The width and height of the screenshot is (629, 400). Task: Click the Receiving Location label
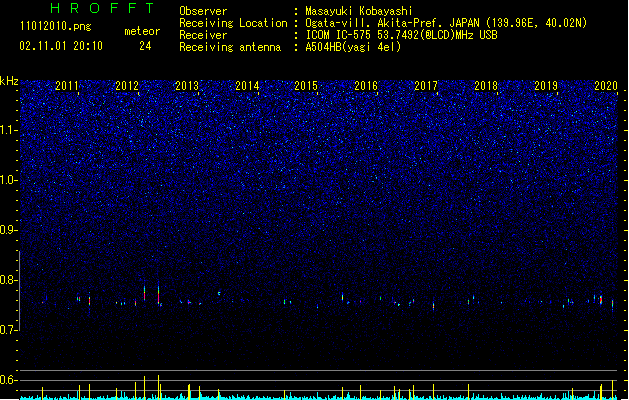click(233, 23)
